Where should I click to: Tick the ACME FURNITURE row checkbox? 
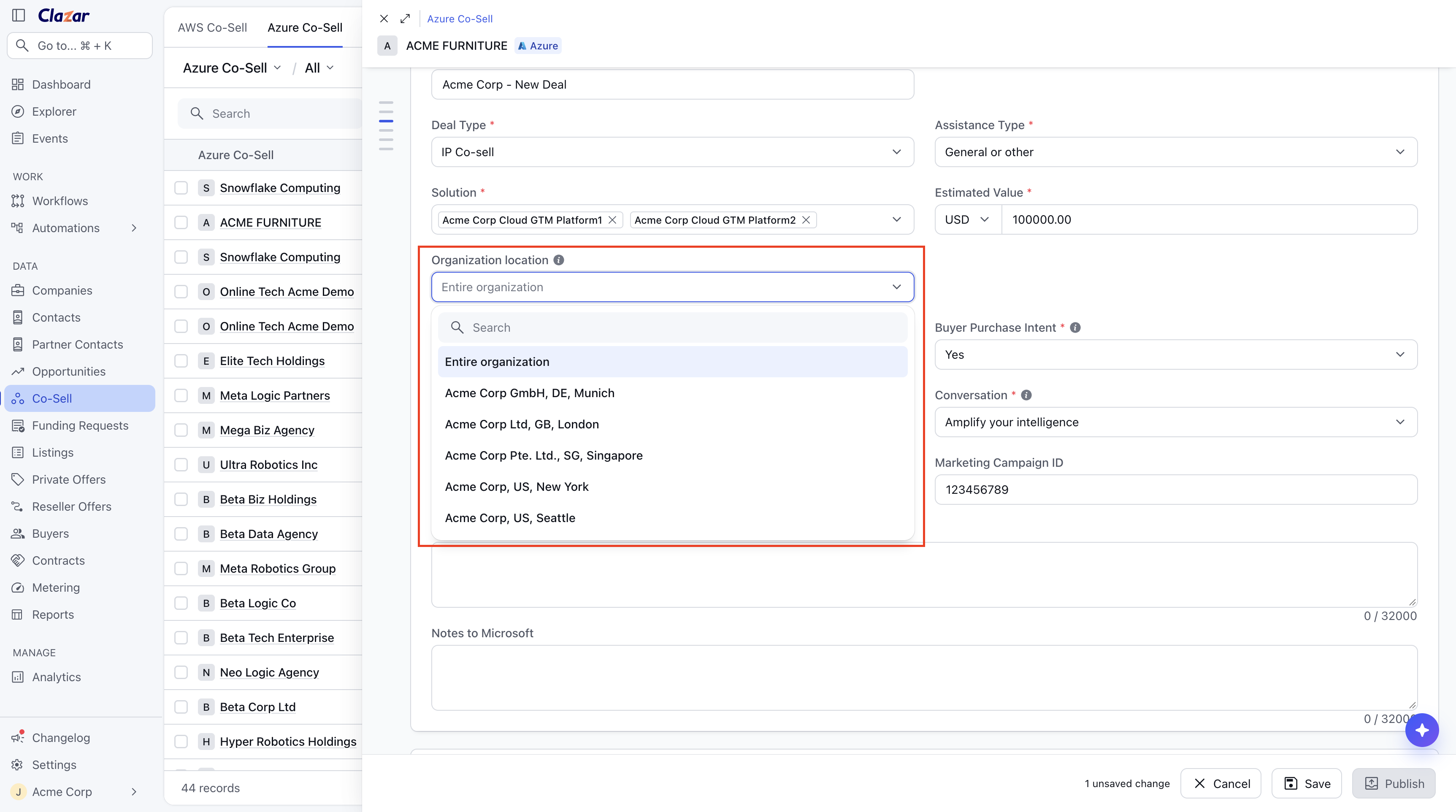pyautogui.click(x=181, y=223)
